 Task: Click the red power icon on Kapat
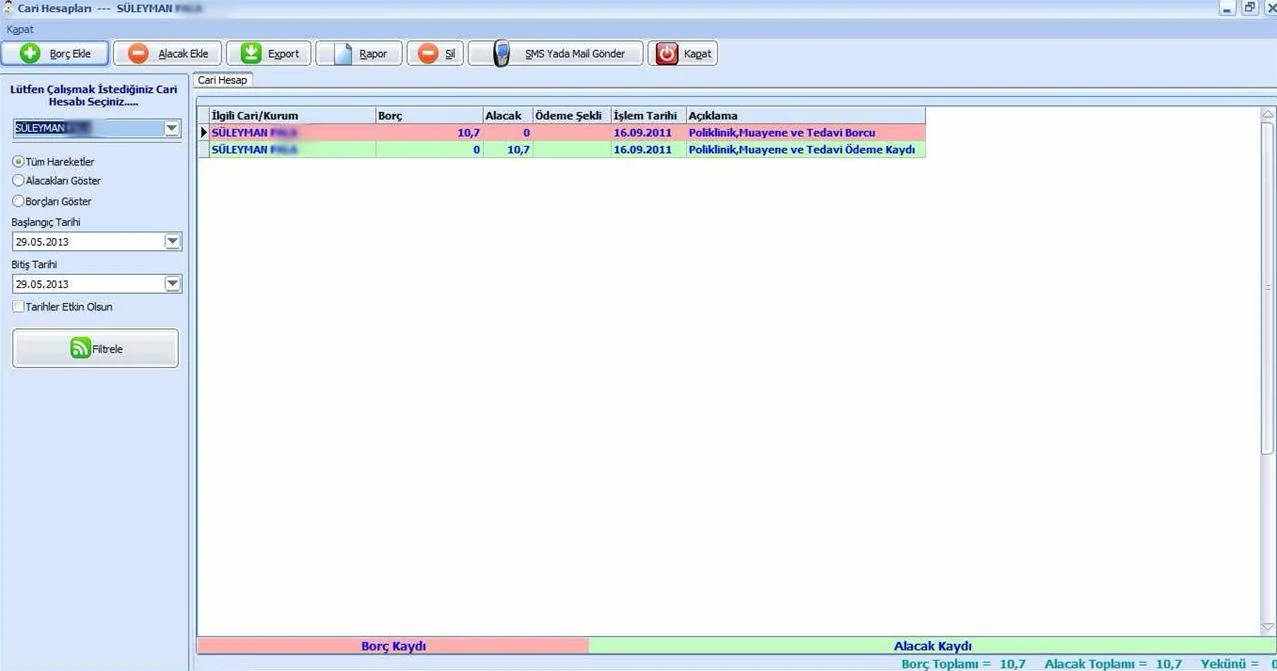(667, 53)
